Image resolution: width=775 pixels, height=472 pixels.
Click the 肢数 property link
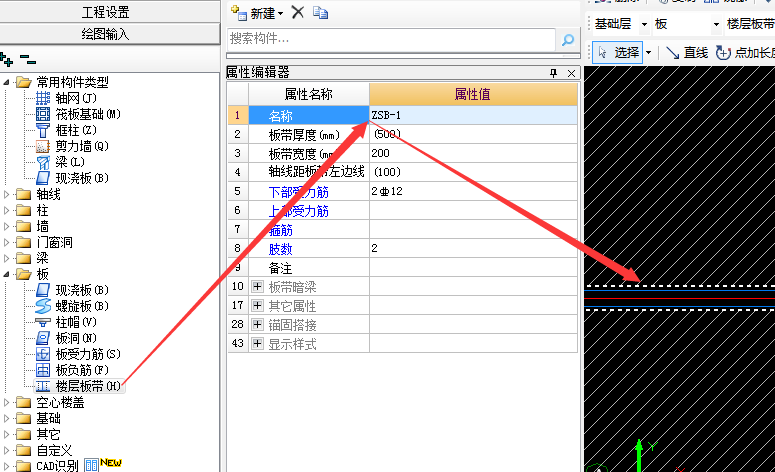[x=281, y=249]
